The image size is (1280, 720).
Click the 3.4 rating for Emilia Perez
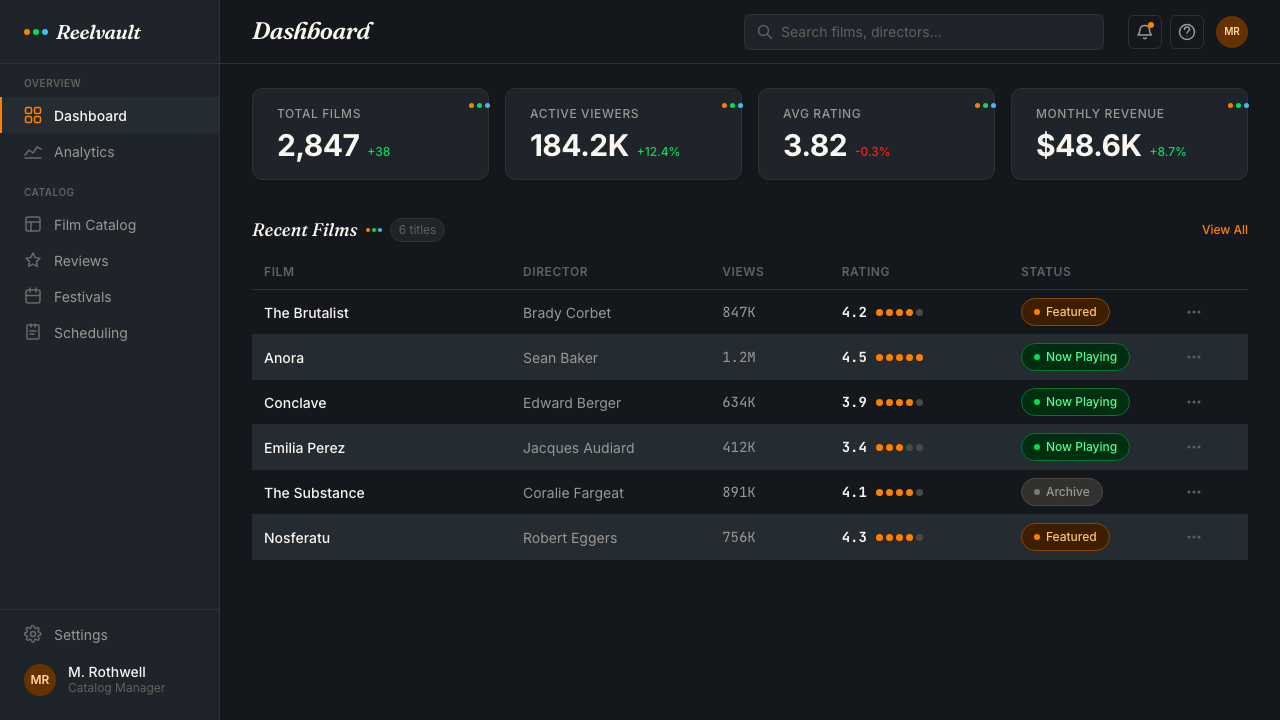tap(854, 447)
